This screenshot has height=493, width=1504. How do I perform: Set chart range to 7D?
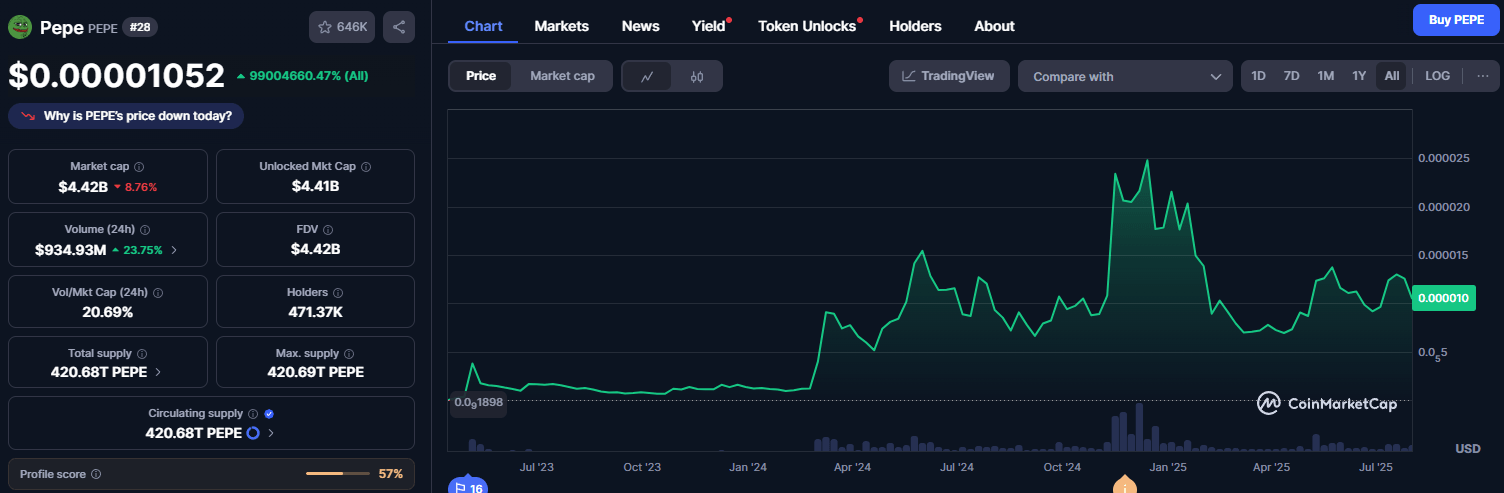coord(1291,76)
